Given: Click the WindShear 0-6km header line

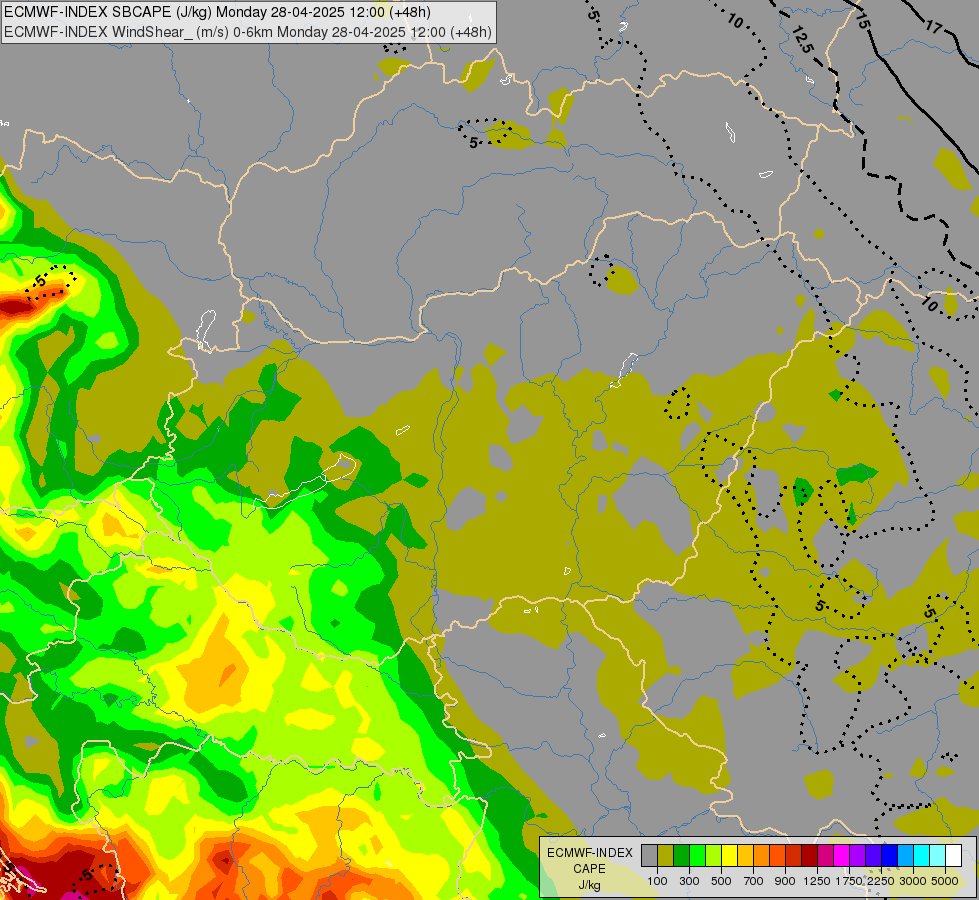Looking at the screenshot, I should click(248, 32).
